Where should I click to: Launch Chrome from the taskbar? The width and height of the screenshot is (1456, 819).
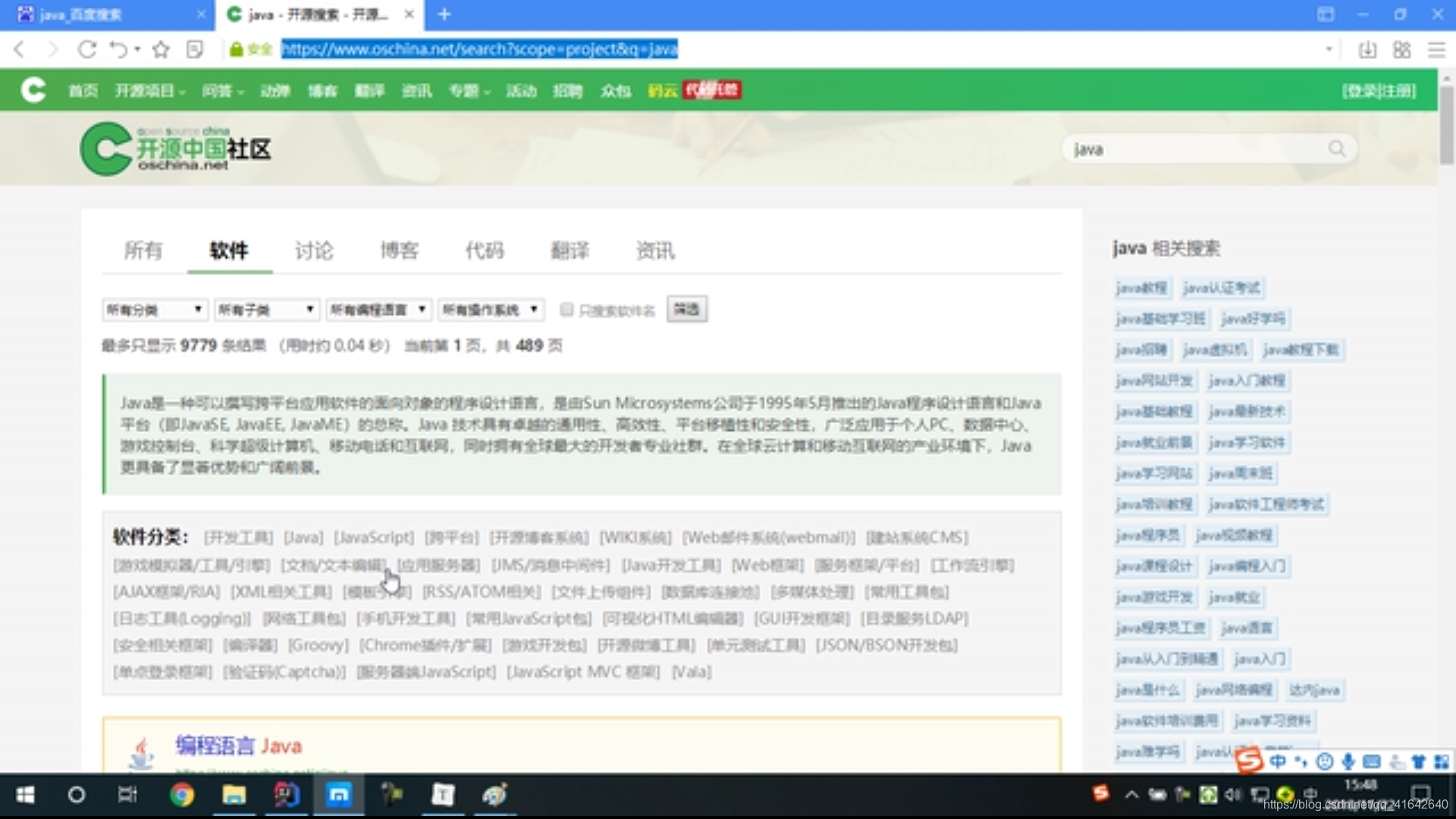(182, 795)
